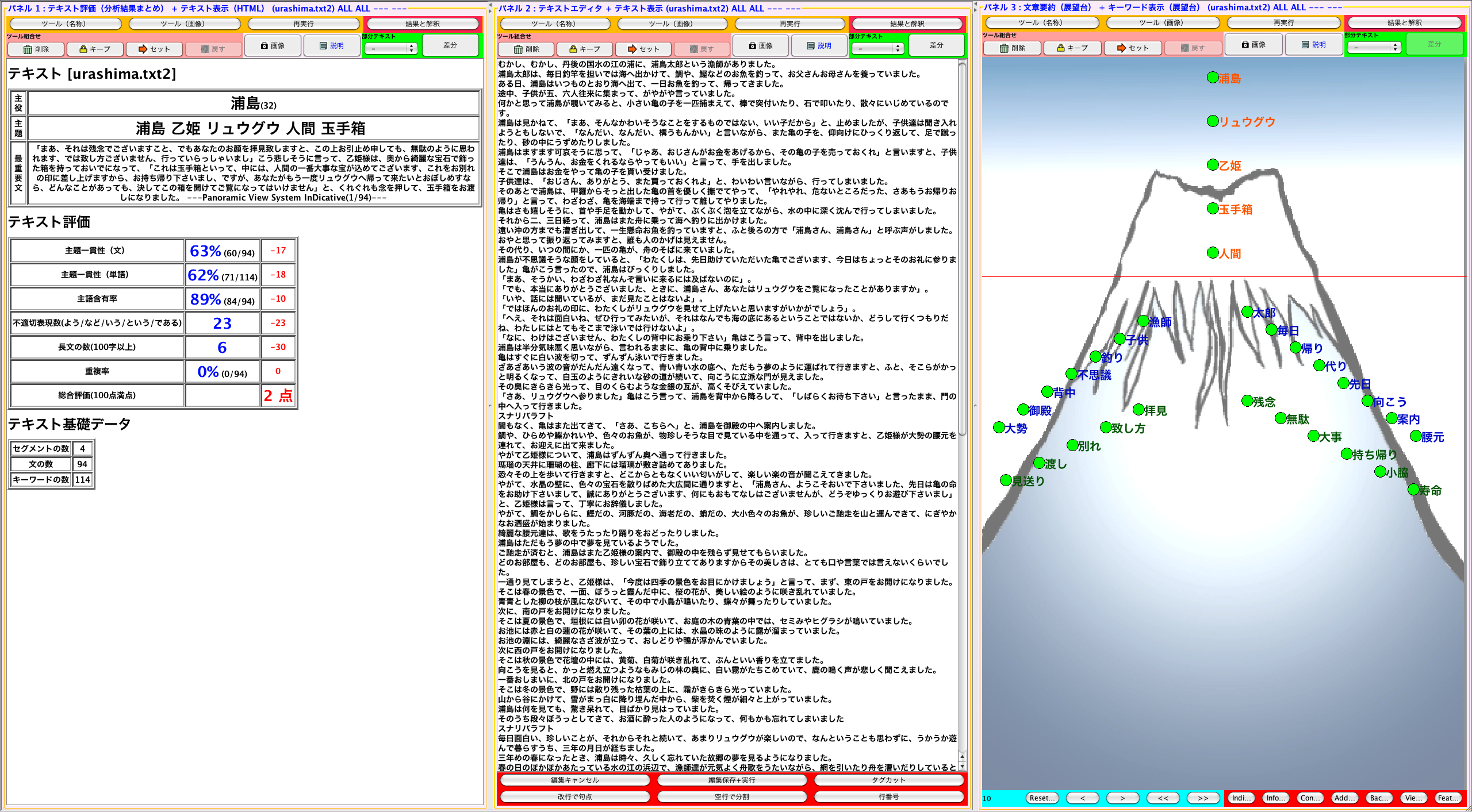This screenshot has width=1472, height=812.
Task: Click 編集保存+実行 button
Action: pyautogui.click(x=731, y=780)
